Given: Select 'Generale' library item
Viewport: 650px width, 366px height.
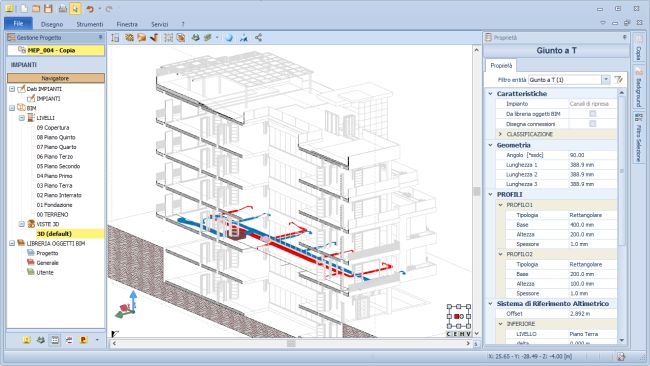Looking at the screenshot, I should pos(47,263).
